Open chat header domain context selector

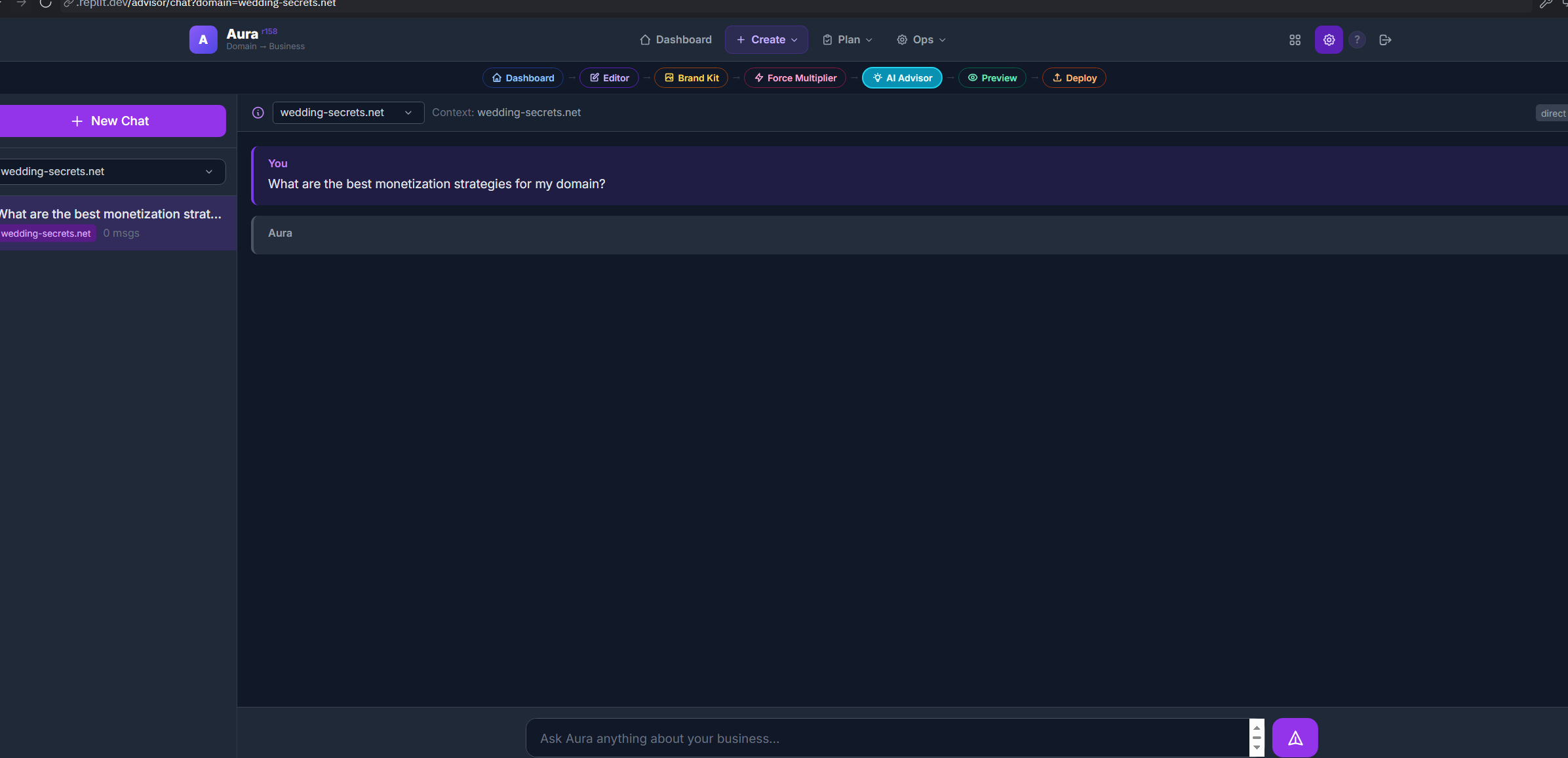click(x=347, y=113)
